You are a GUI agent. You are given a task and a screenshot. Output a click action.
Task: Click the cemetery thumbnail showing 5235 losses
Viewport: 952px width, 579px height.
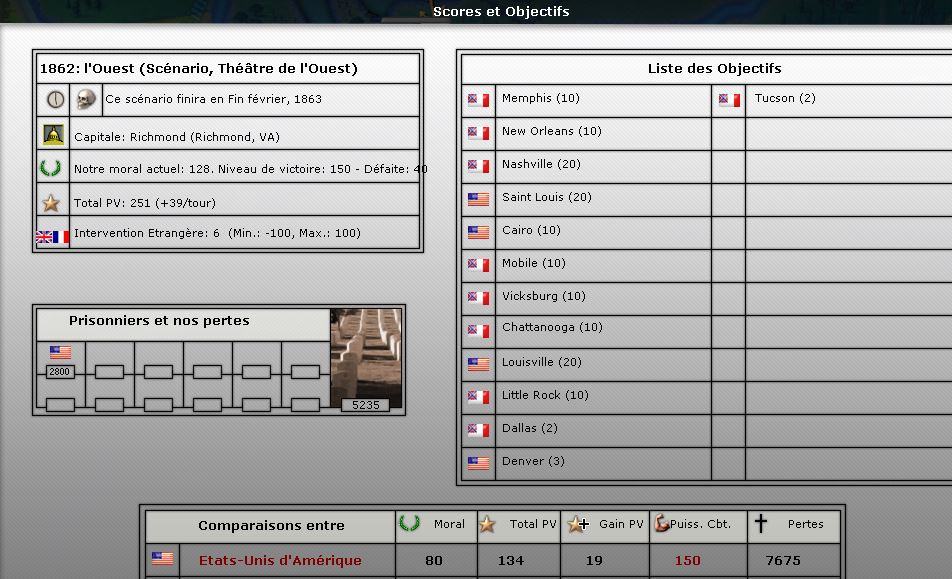pyautogui.click(x=366, y=358)
